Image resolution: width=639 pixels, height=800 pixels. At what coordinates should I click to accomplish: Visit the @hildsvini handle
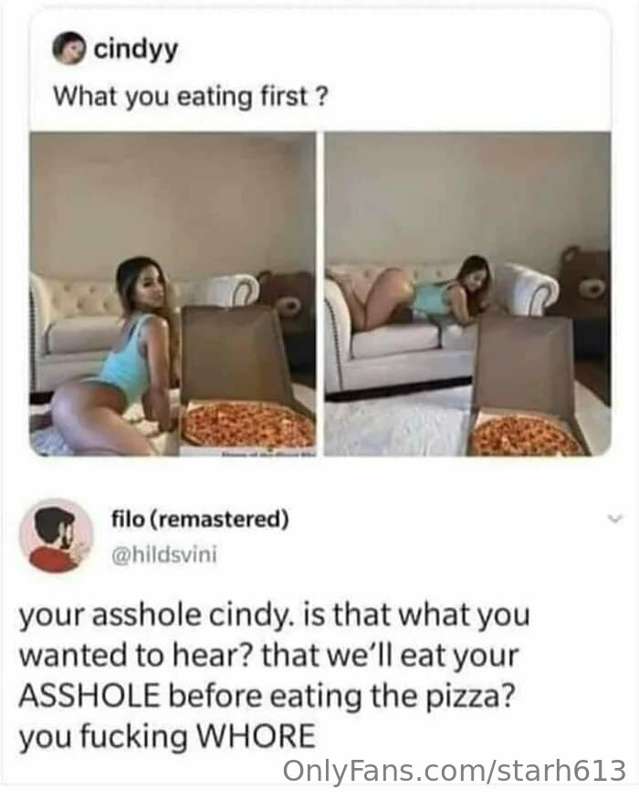point(164,554)
